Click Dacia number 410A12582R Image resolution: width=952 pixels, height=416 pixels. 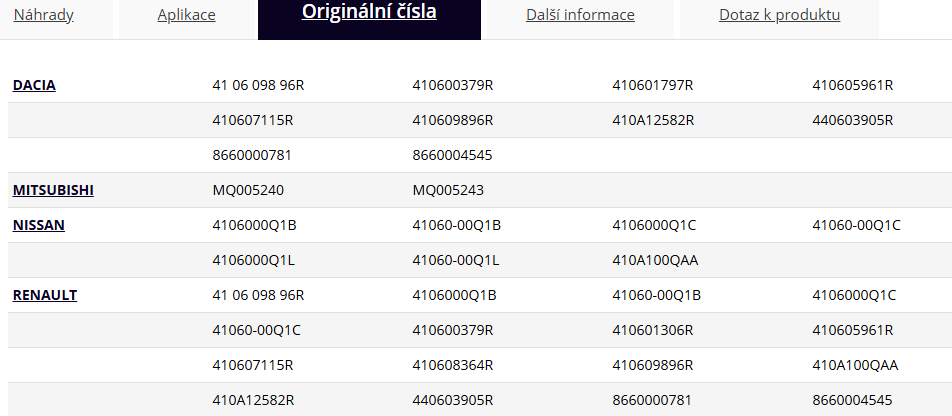(x=653, y=120)
